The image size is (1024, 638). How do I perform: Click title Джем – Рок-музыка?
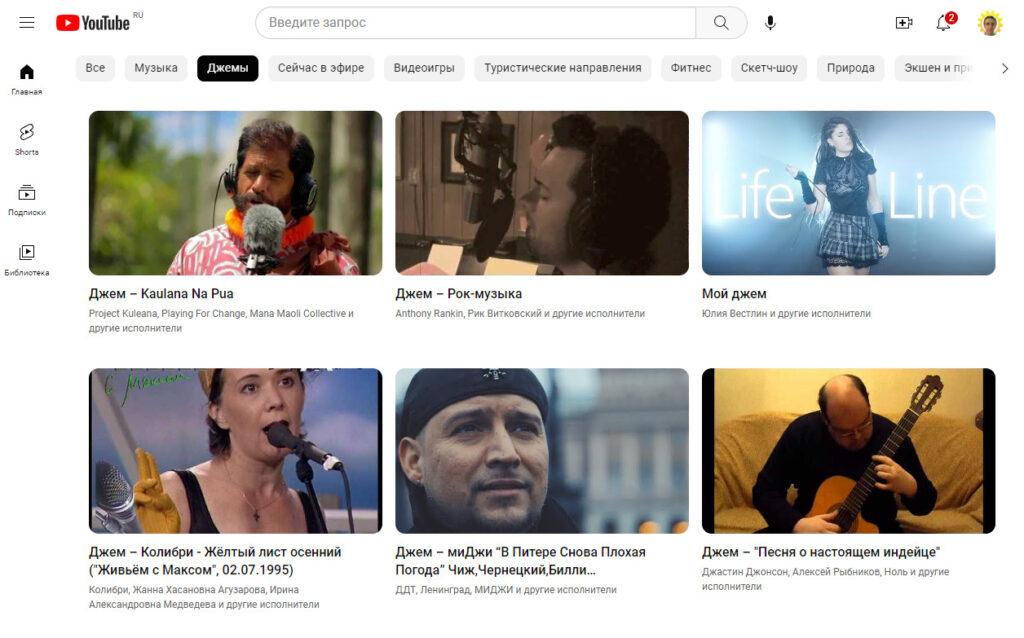[x=458, y=294]
